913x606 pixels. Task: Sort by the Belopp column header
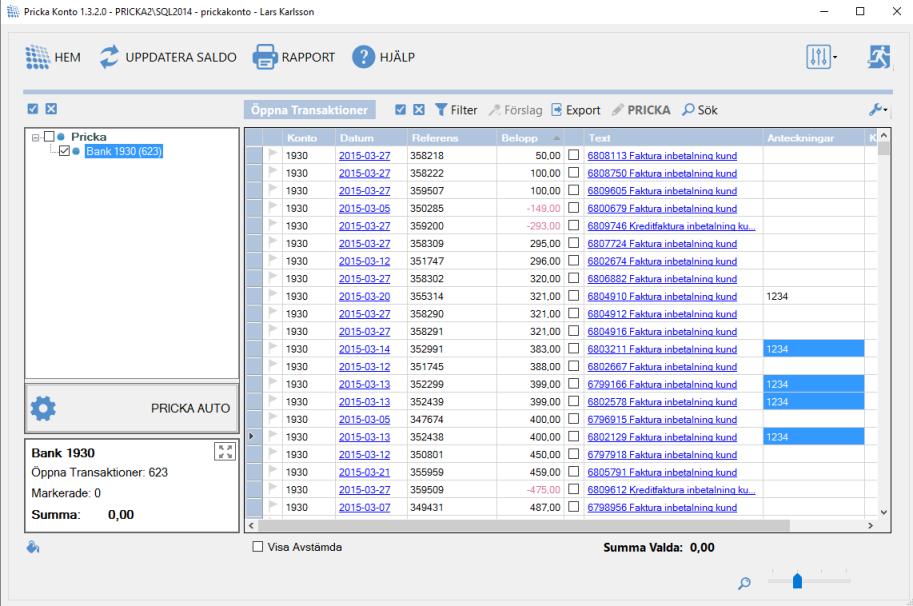click(530, 138)
